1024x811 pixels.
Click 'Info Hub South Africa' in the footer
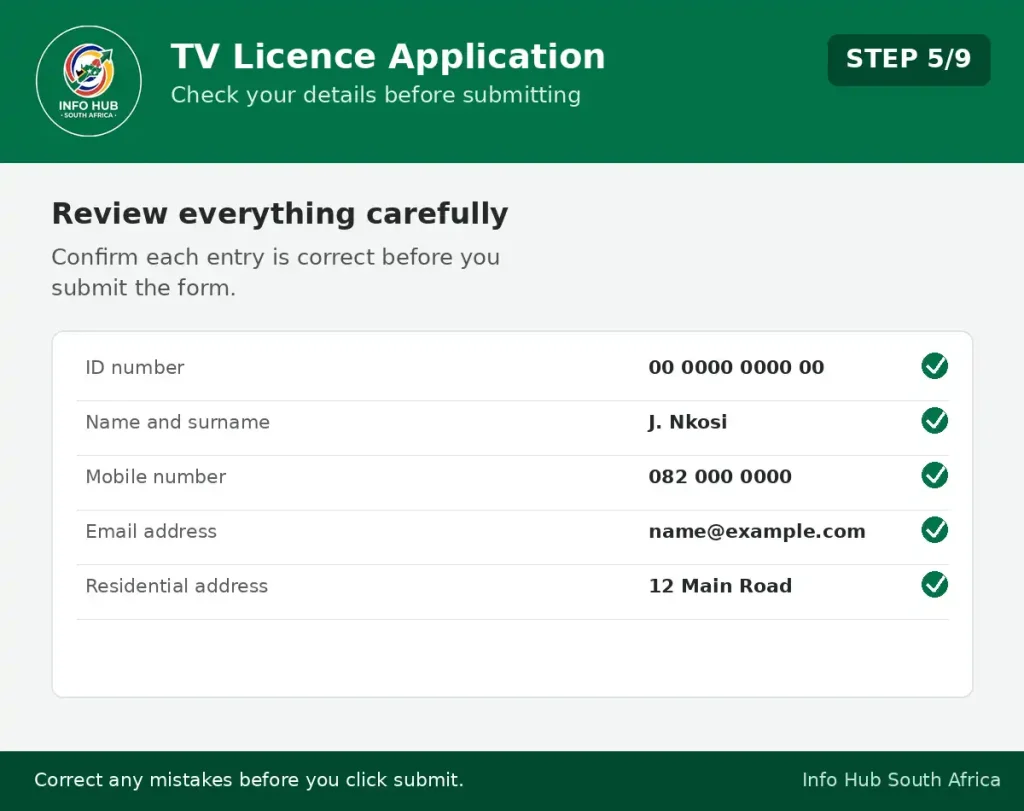tap(901, 780)
